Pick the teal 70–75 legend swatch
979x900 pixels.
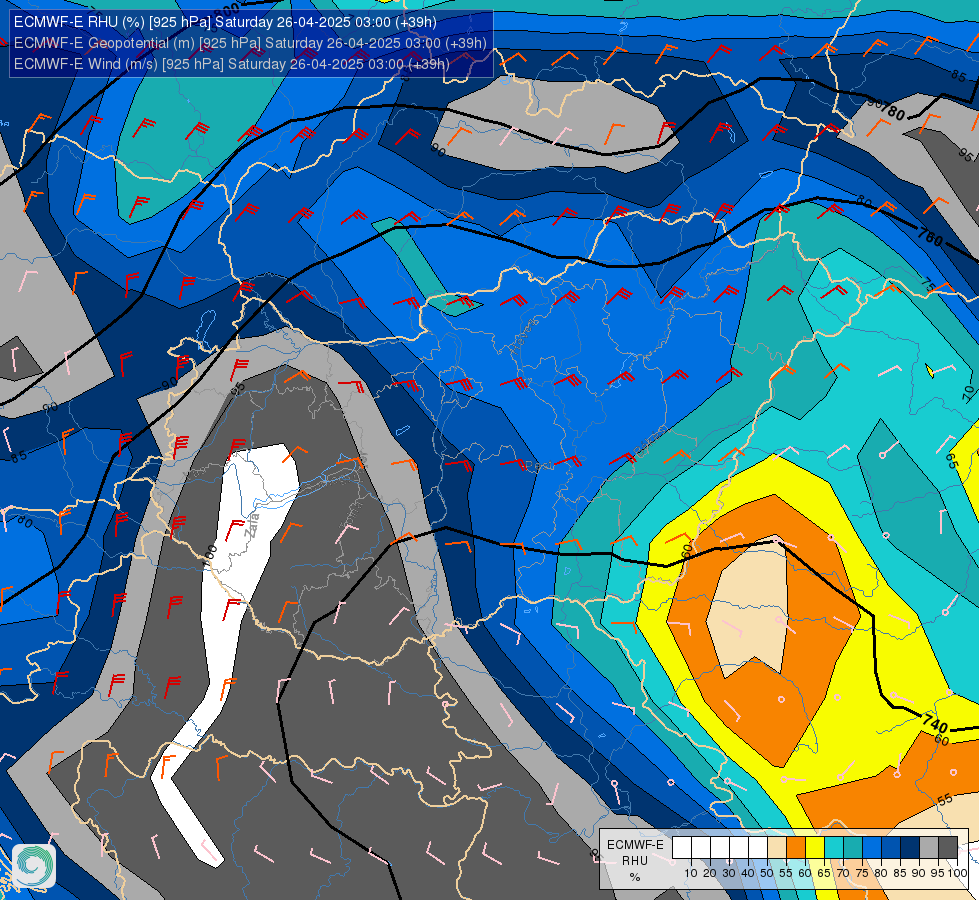pyautogui.click(x=853, y=848)
